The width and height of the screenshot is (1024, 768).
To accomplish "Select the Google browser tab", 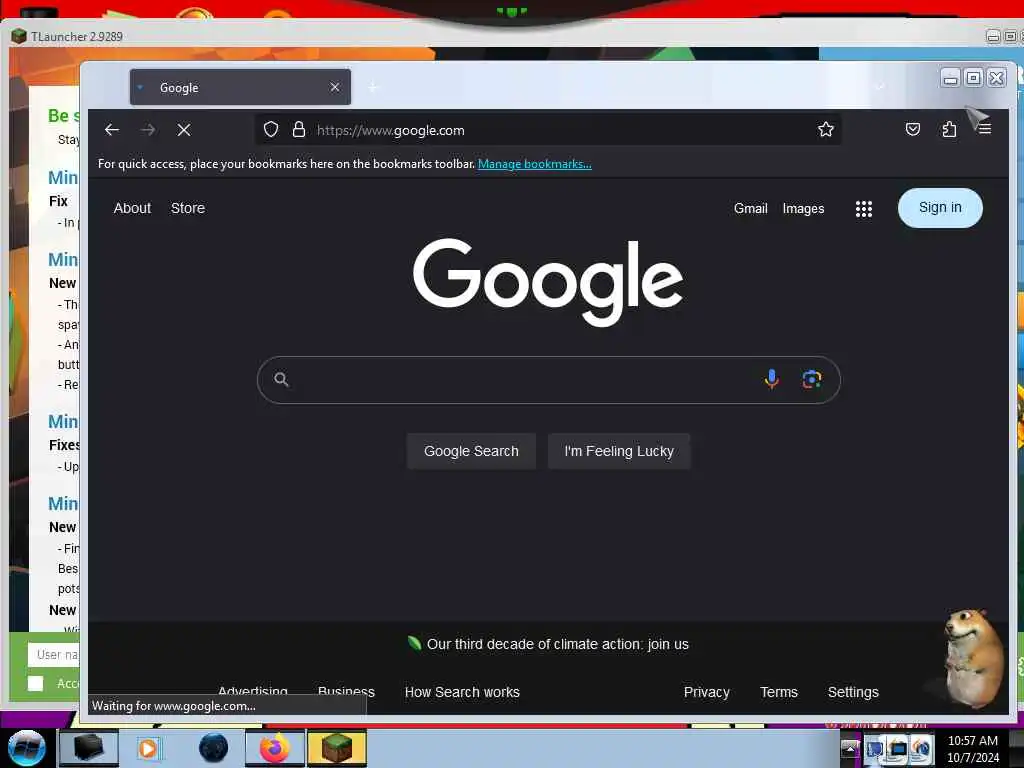I will coord(240,87).
